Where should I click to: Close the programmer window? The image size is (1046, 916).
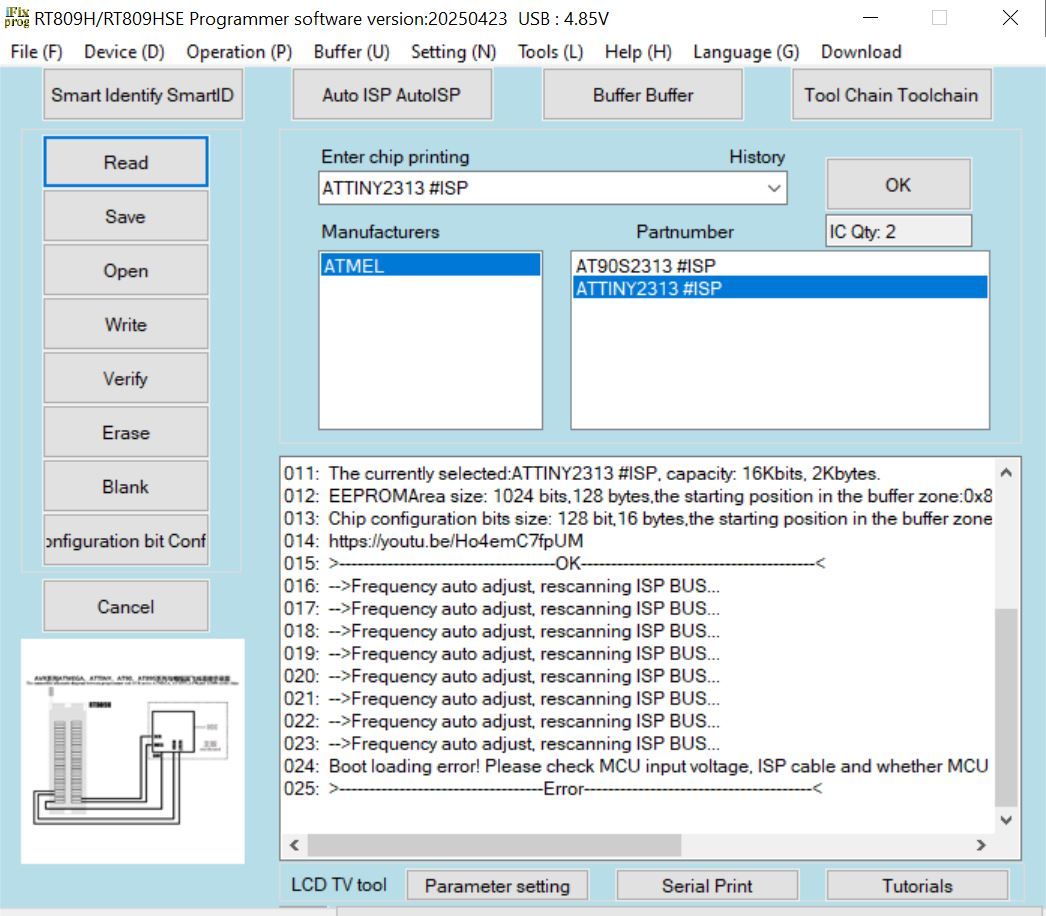coord(1010,18)
